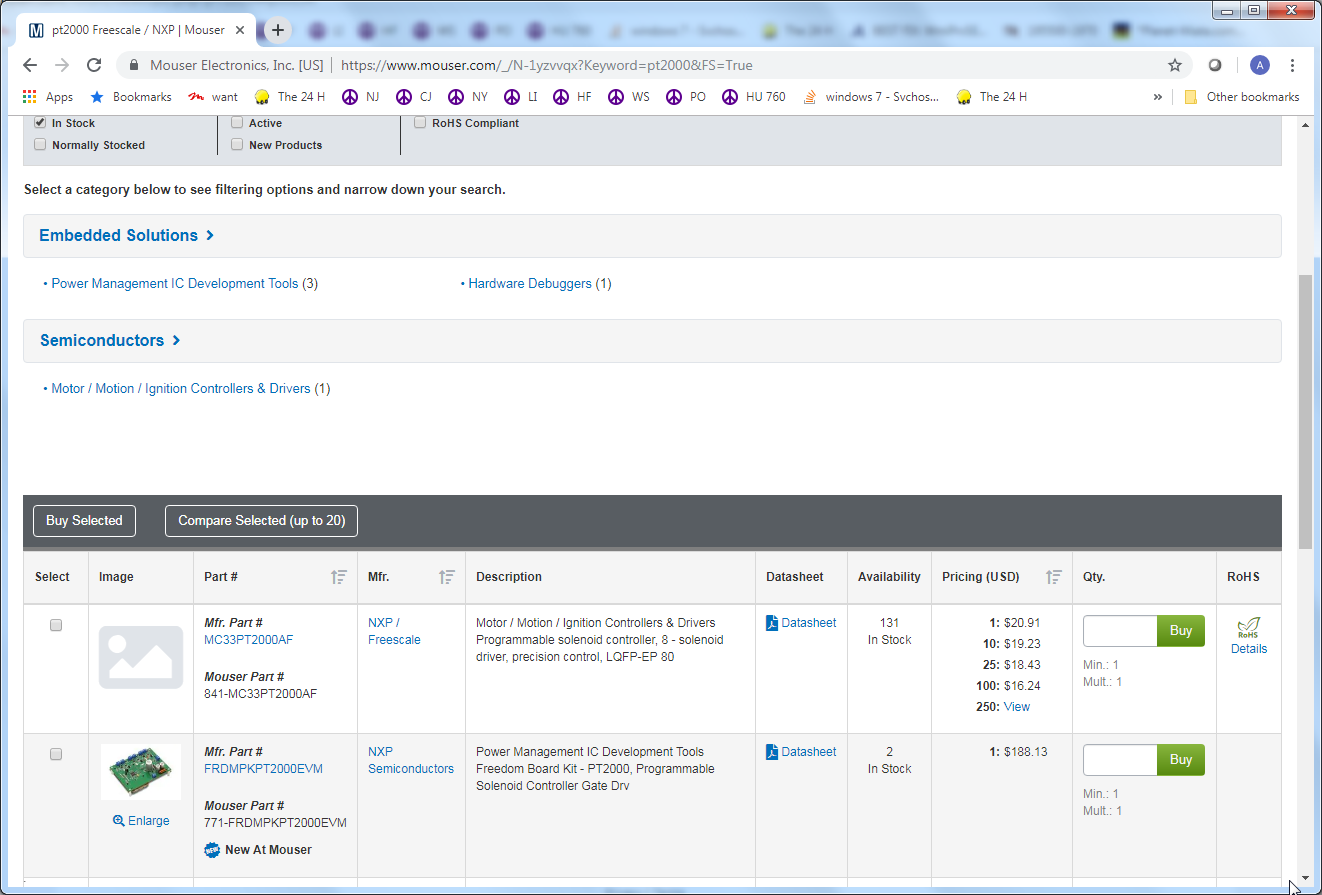Click the quantity field for MC33PT2000AF
The height and width of the screenshot is (895, 1322).
1120,631
